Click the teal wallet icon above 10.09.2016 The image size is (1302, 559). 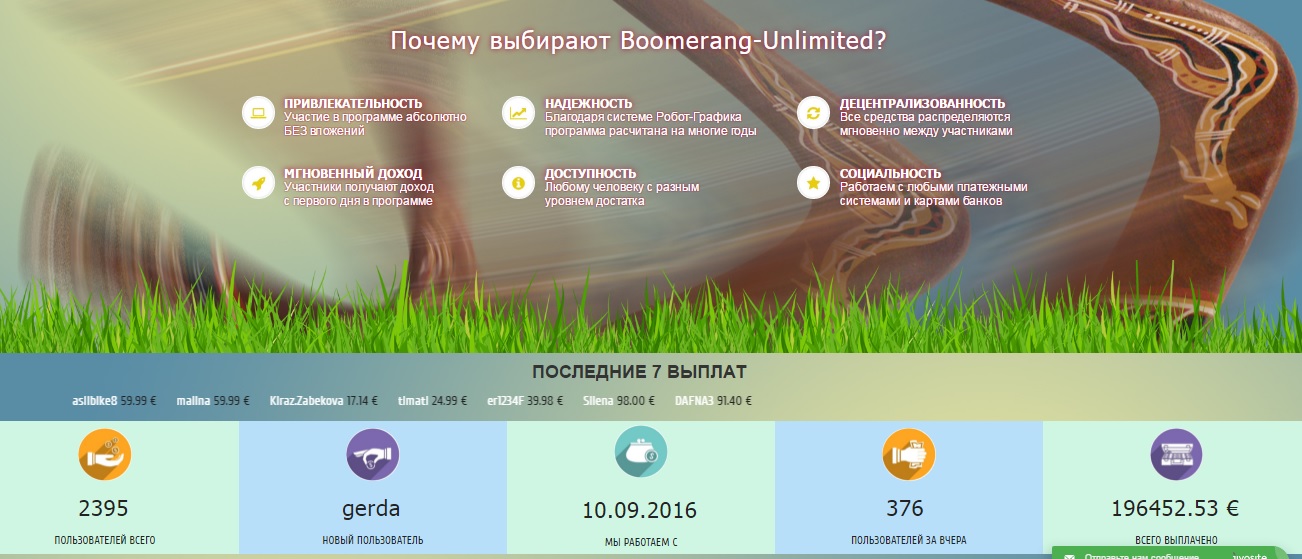pyautogui.click(x=640, y=455)
